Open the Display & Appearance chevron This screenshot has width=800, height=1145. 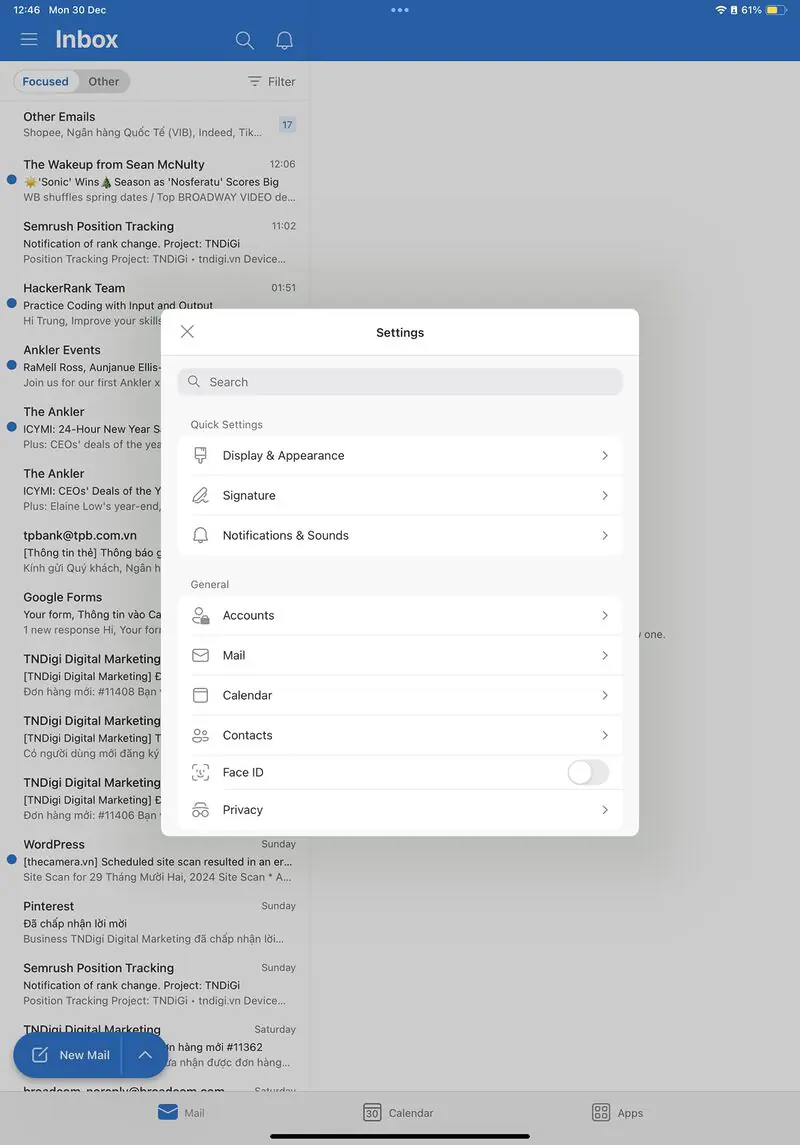coord(605,456)
